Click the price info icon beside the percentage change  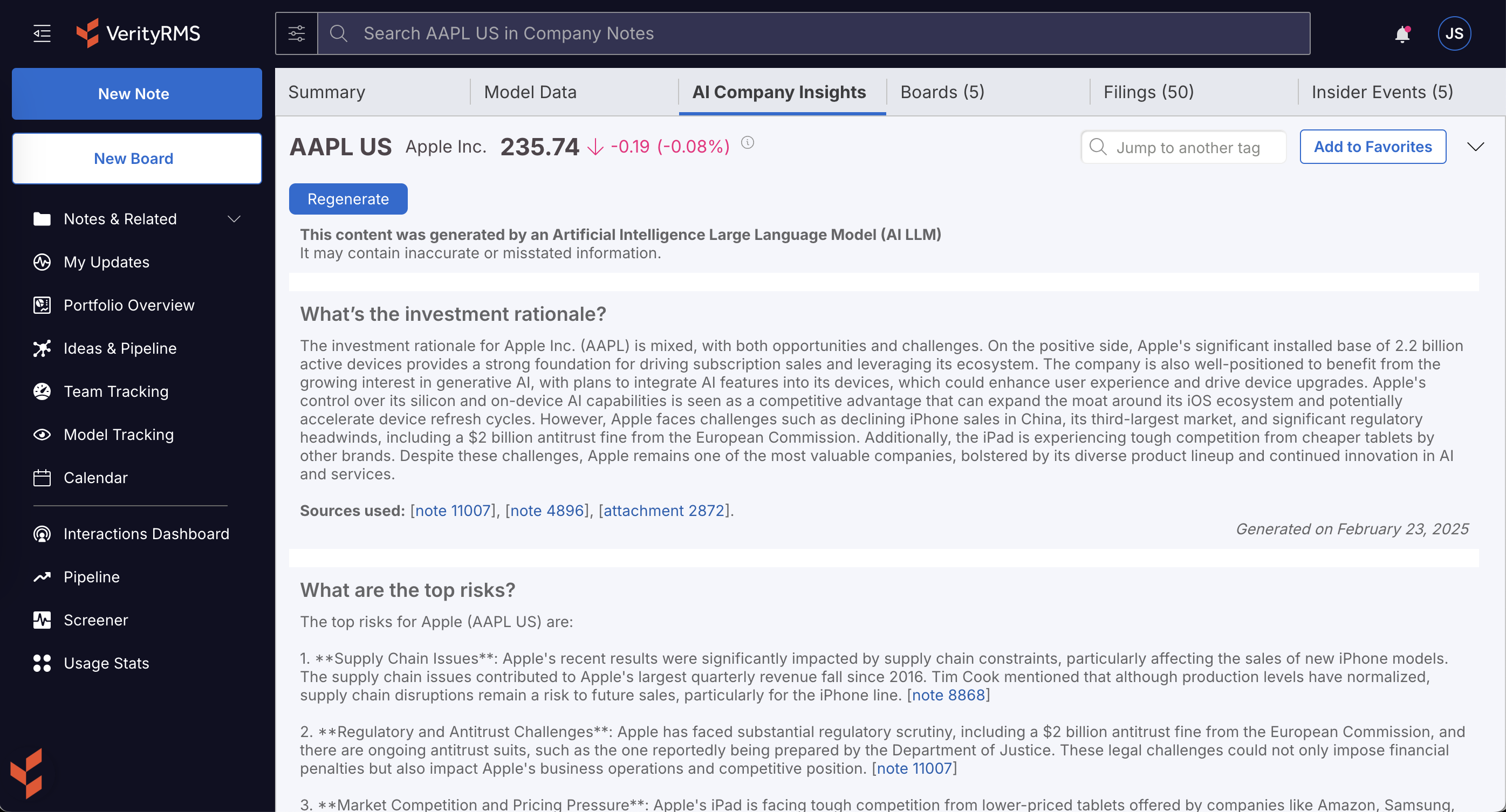click(747, 143)
